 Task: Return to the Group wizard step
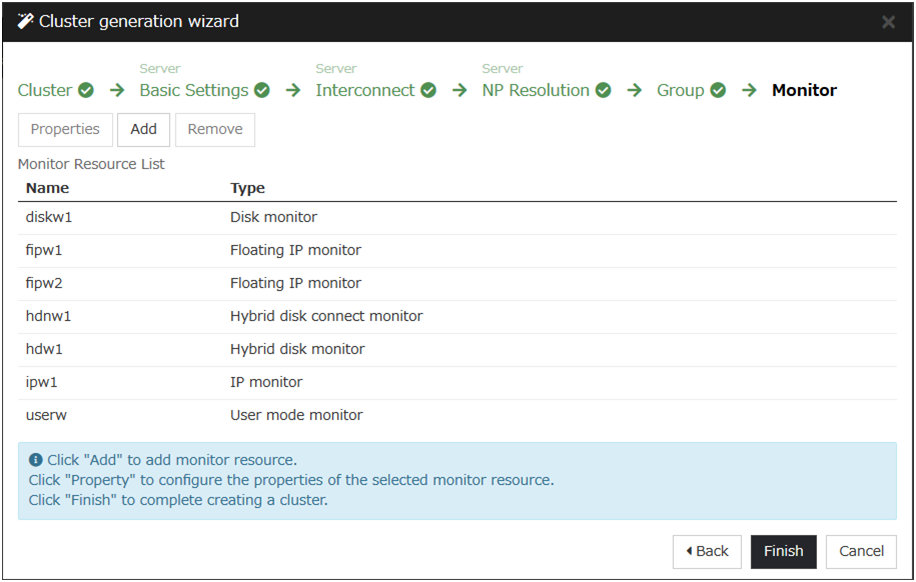680,90
